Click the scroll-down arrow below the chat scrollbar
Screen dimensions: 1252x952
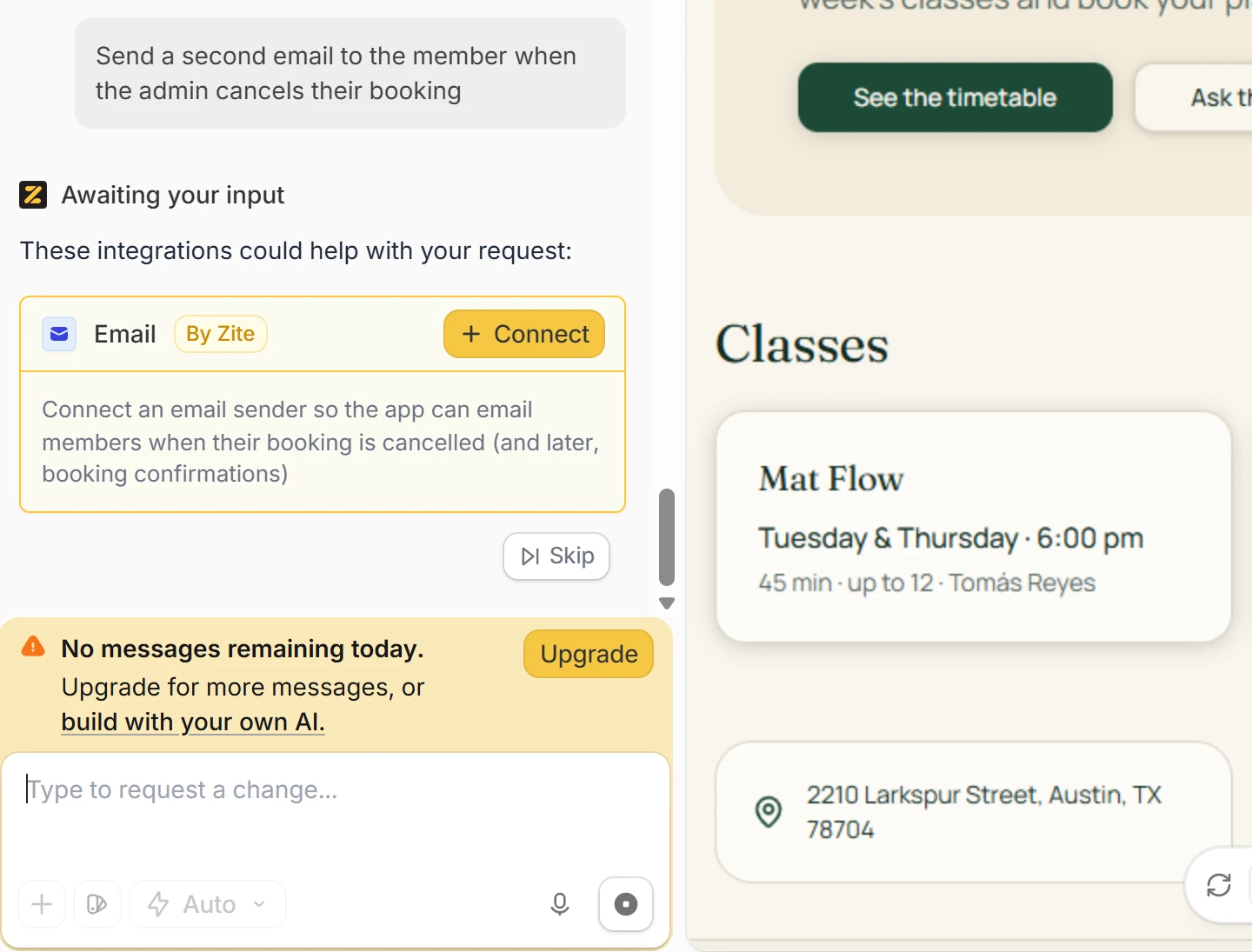pyautogui.click(x=667, y=602)
